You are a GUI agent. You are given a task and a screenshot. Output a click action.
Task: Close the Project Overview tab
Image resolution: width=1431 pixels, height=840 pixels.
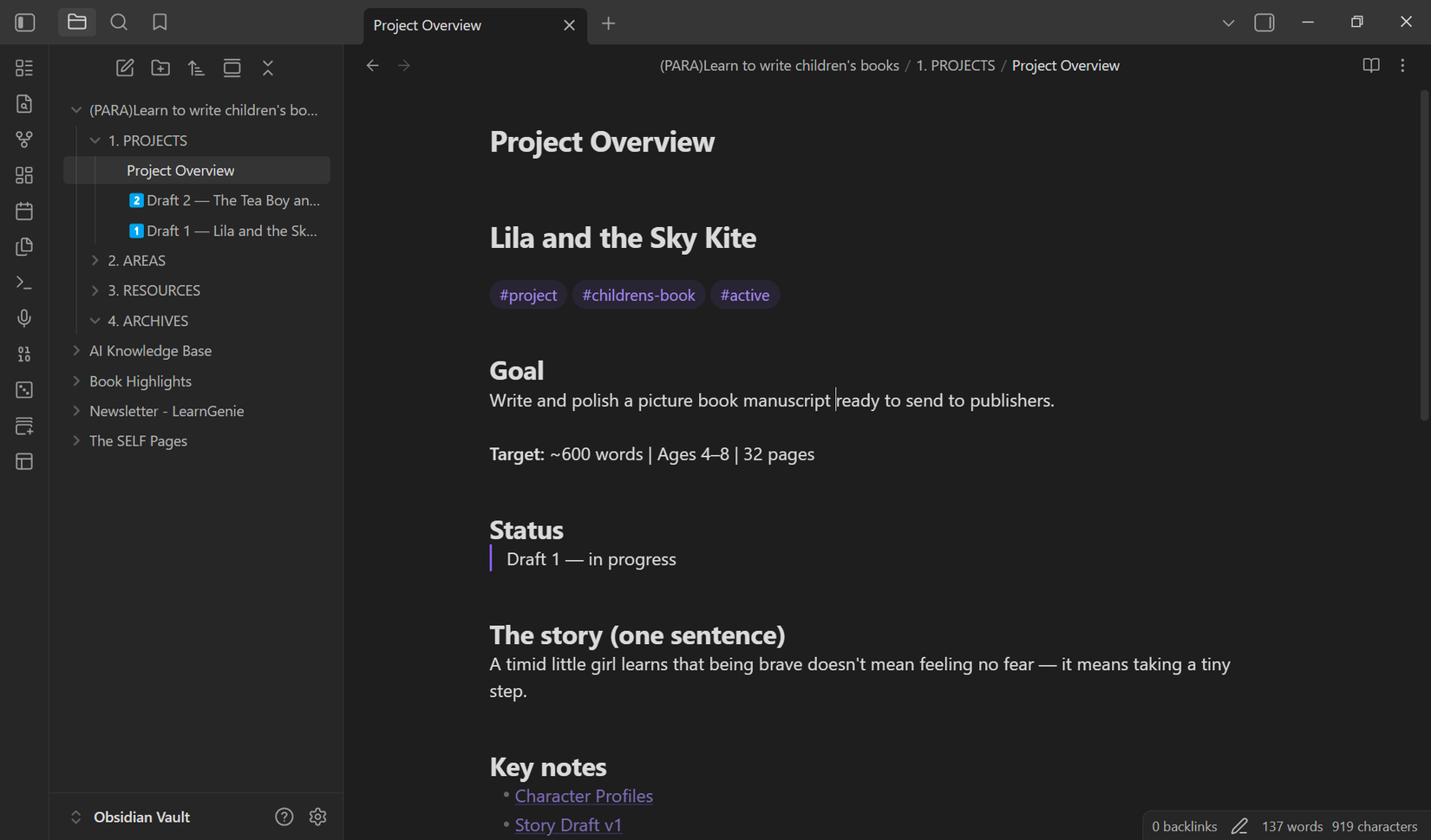tap(569, 25)
